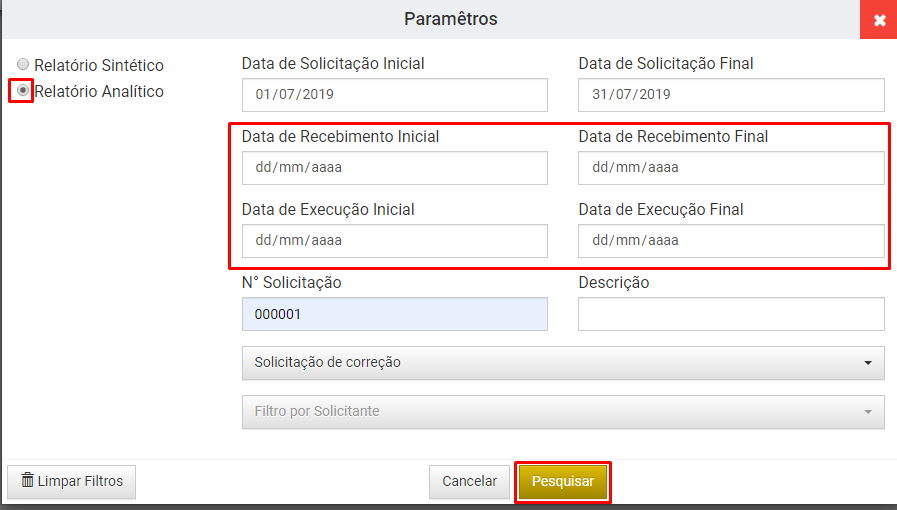
Task: Click the N° Solicitação input field
Action: pos(394,314)
